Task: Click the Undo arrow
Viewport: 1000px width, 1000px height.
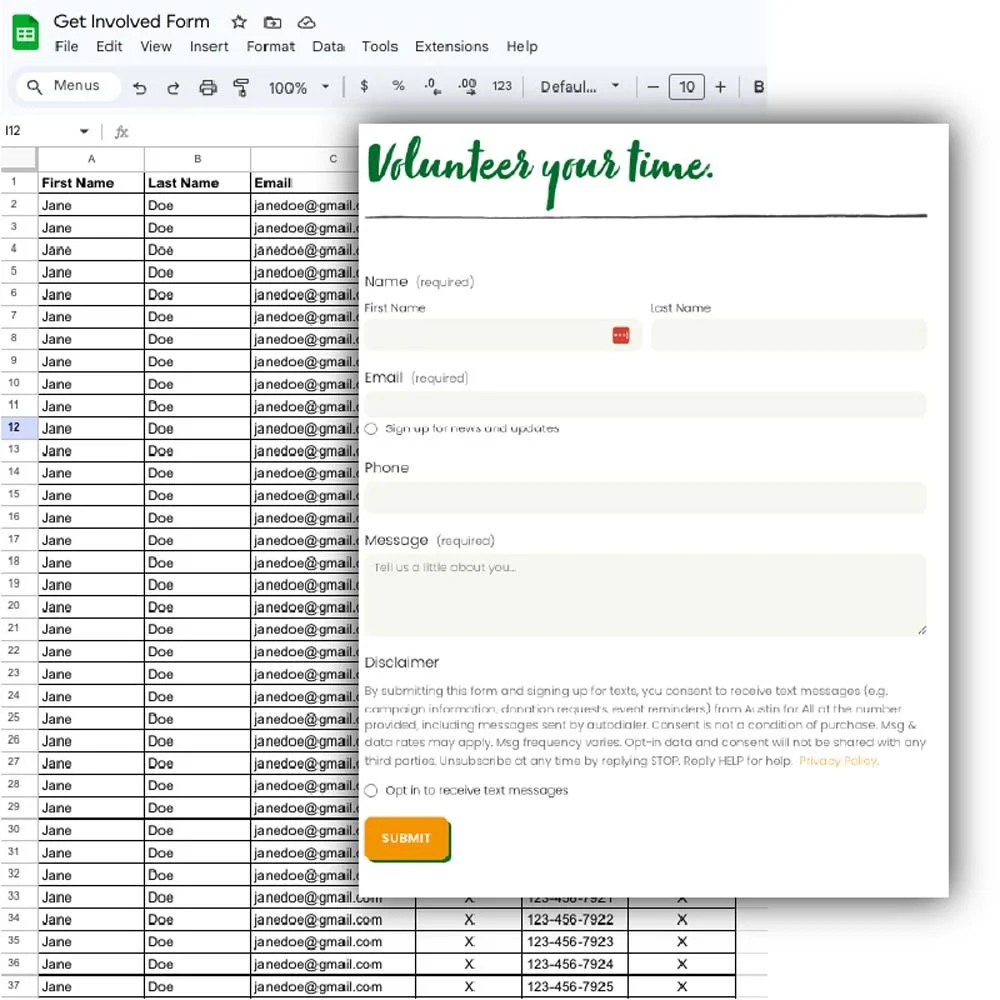Action: point(140,87)
